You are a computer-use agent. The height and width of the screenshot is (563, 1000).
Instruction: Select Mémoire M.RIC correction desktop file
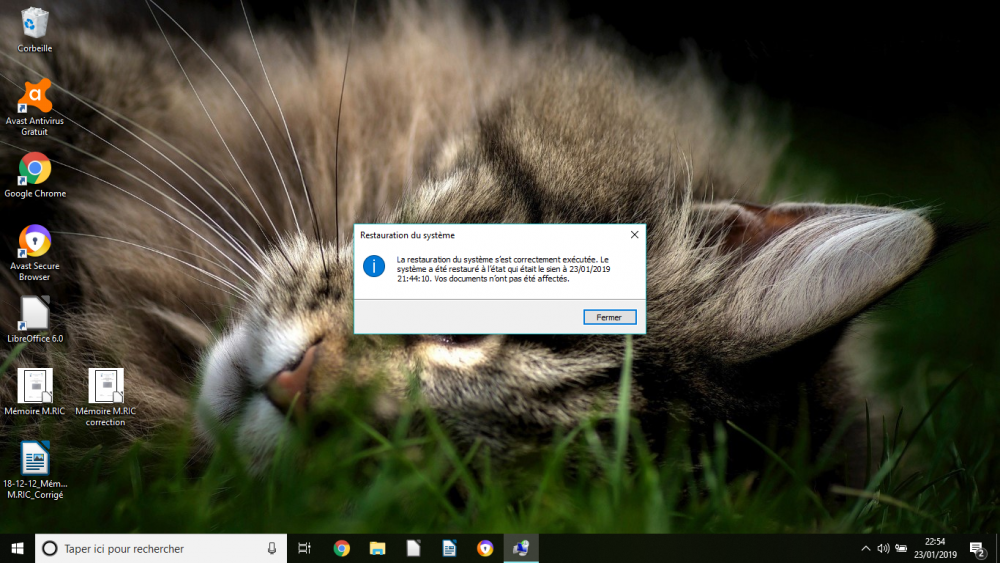(105, 397)
